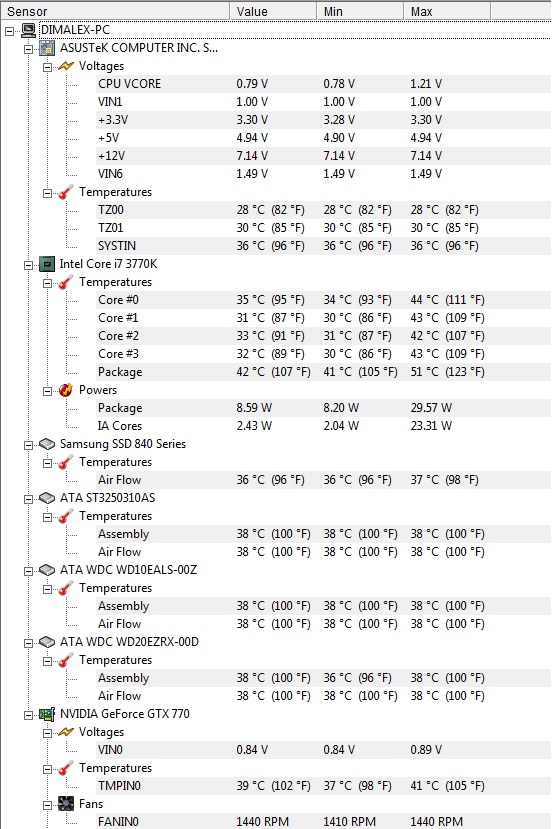The image size is (552, 829).
Task: Click the Value column header
Action: (x=273, y=11)
